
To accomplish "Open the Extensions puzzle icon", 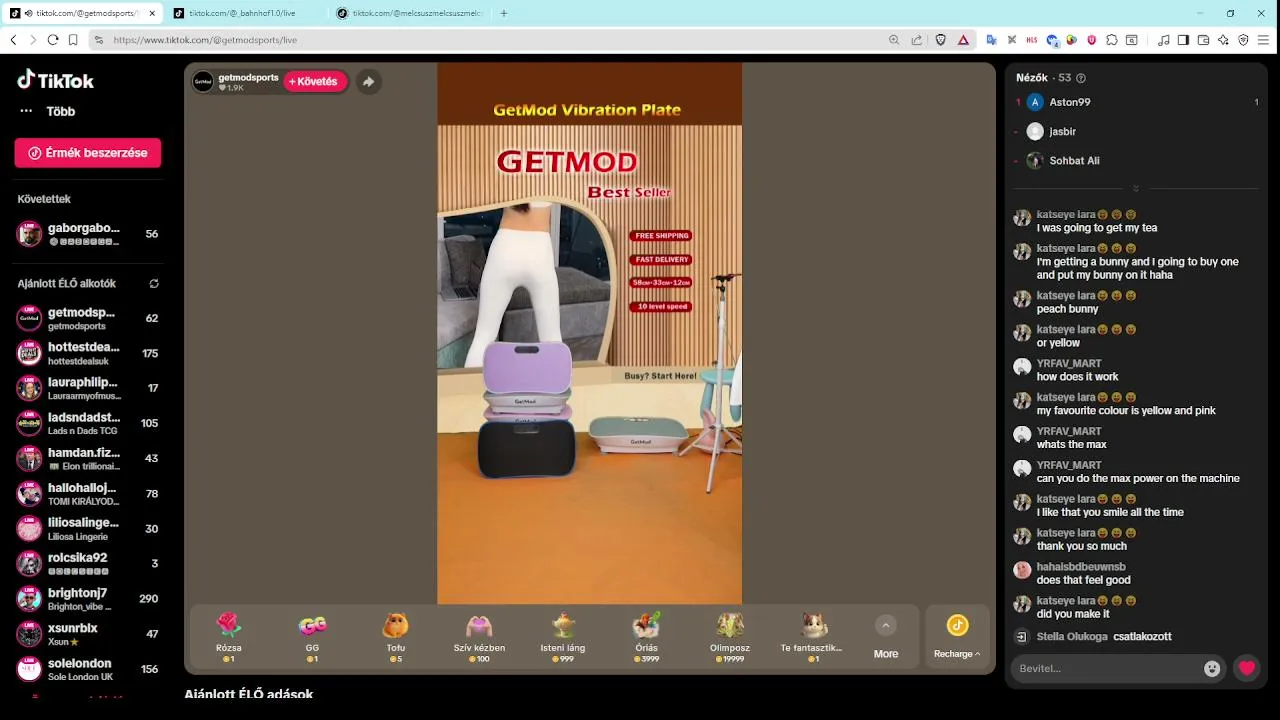I will point(1112,40).
